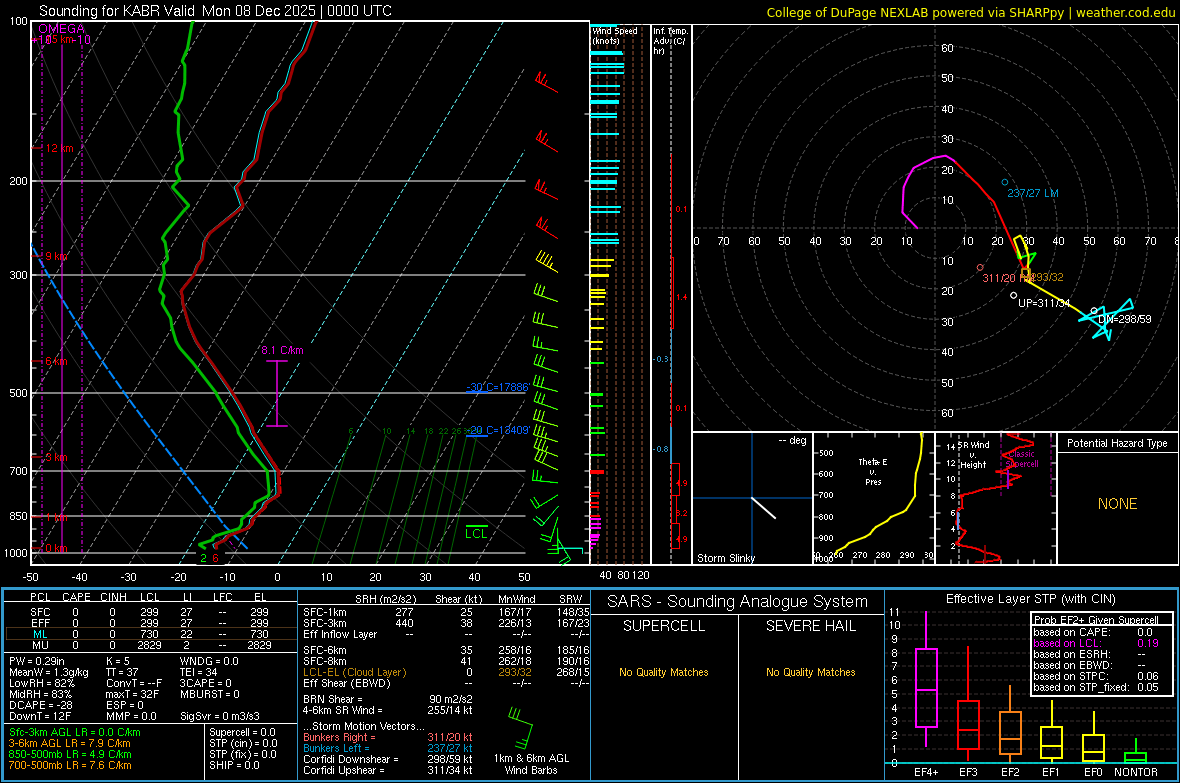The height and width of the screenshot is (783, 1180).
Task: Click the 'Bunkers Left = 237/27 kt' line
Action: click(388, 748)
